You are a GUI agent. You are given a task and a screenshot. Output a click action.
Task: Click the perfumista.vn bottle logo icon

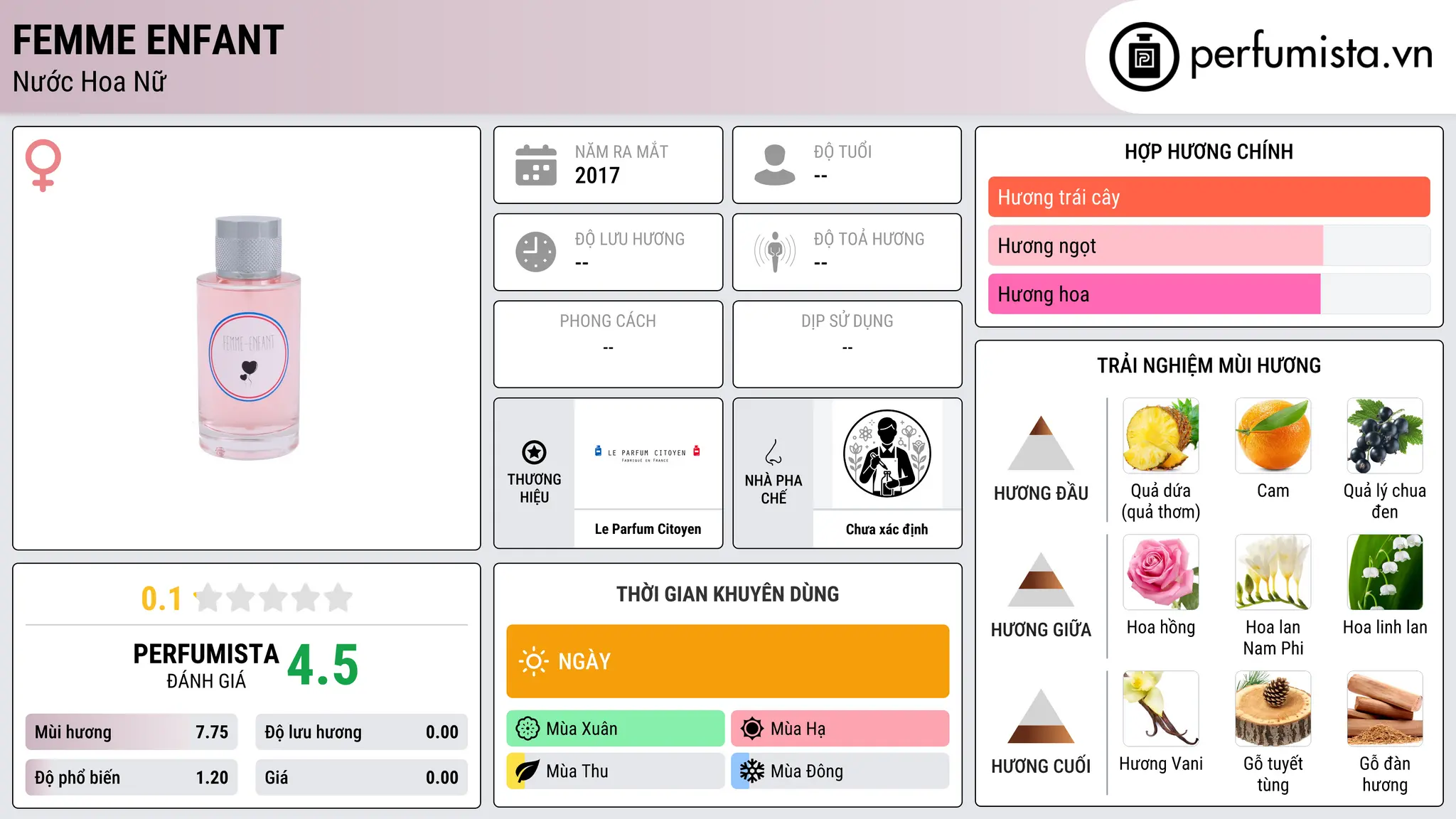pos(1144,57)
